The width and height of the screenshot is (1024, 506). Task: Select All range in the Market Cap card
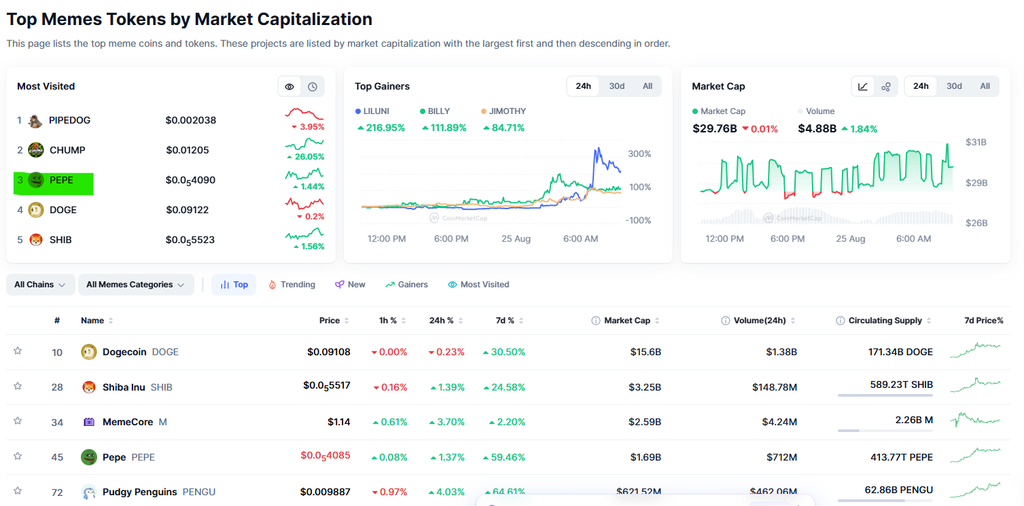(x=985, y=86)
